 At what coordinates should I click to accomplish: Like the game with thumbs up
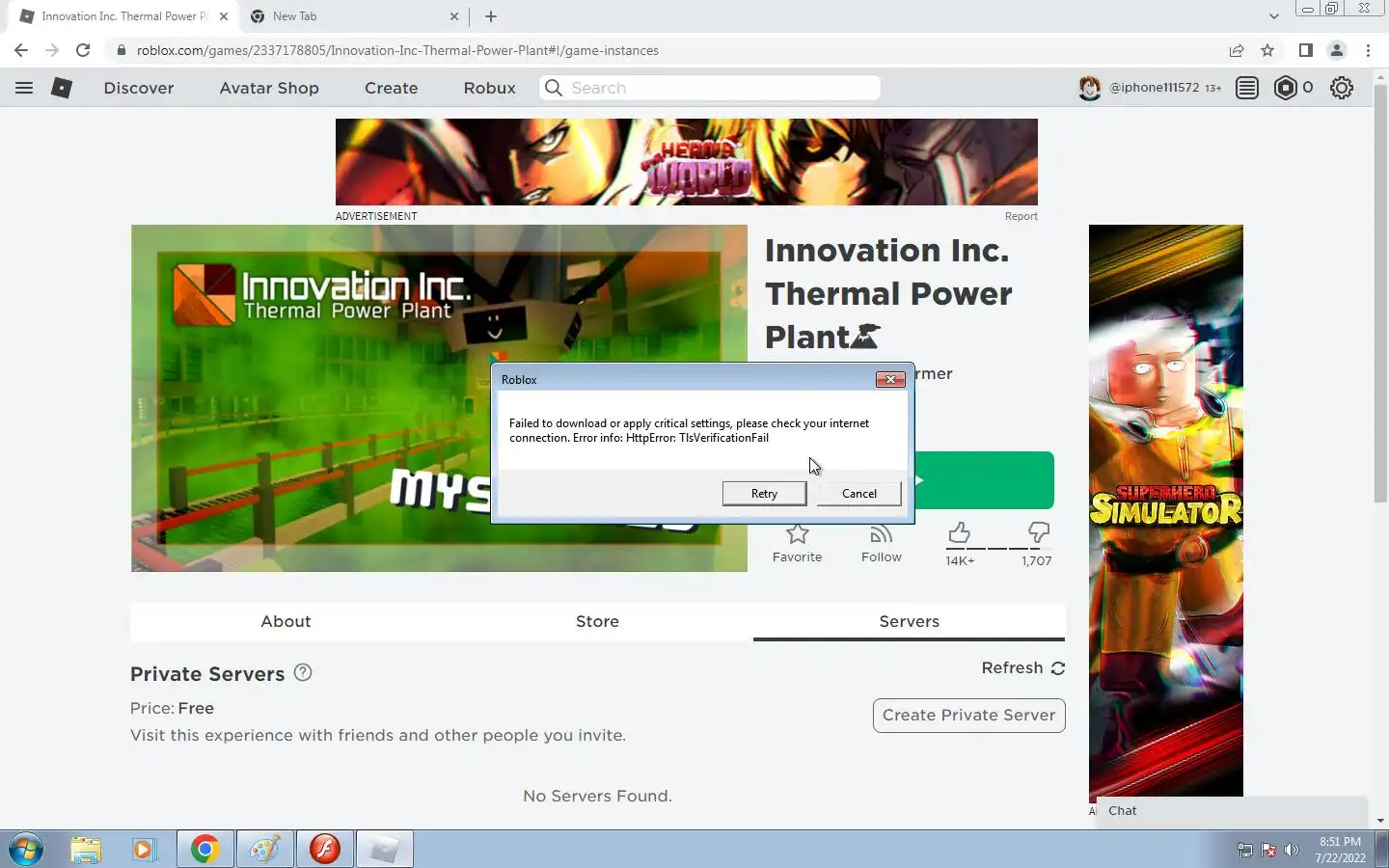959,532
